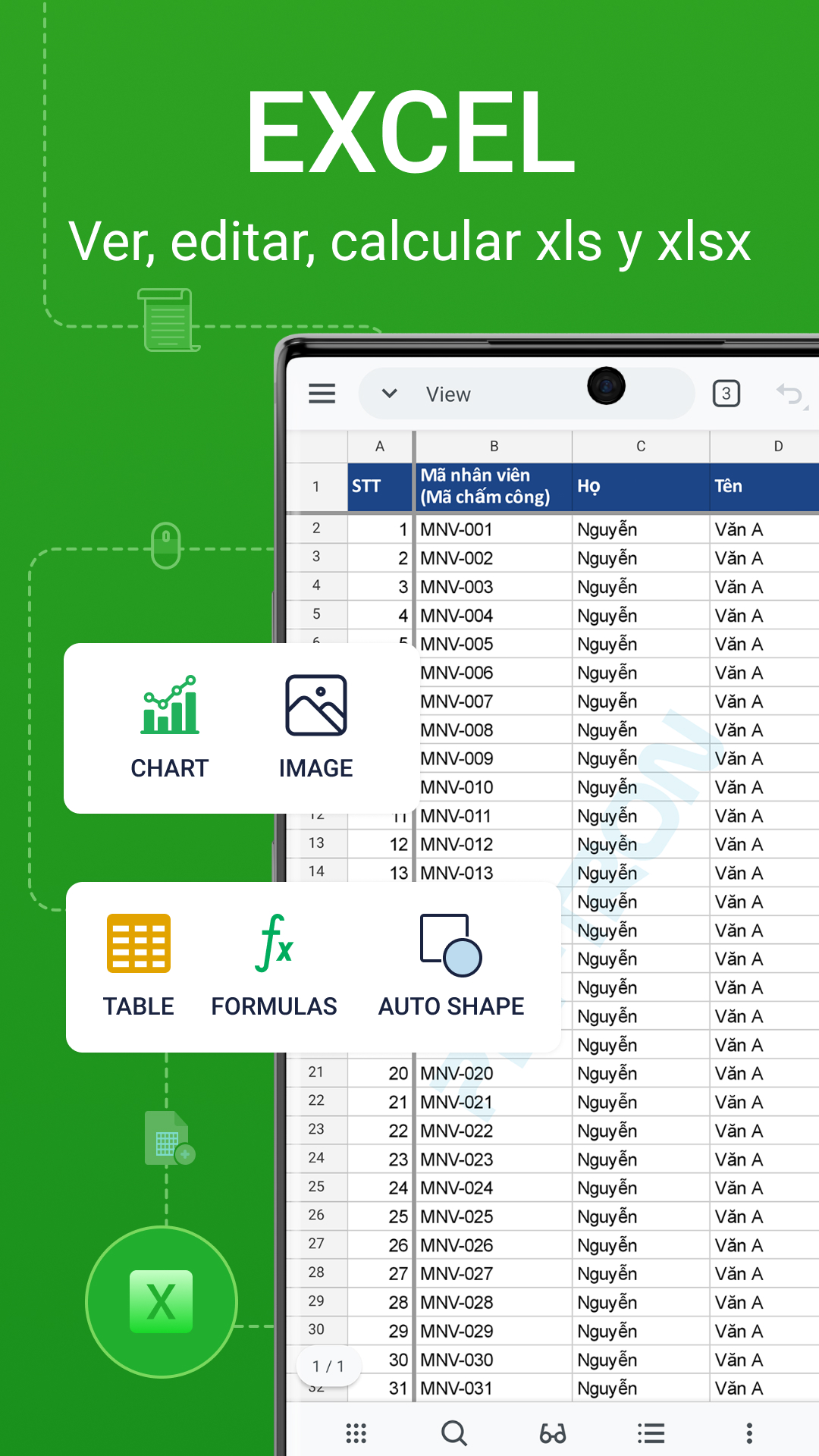Select the STT header cell
The image size is (819, 1456).
coord(380,486)
